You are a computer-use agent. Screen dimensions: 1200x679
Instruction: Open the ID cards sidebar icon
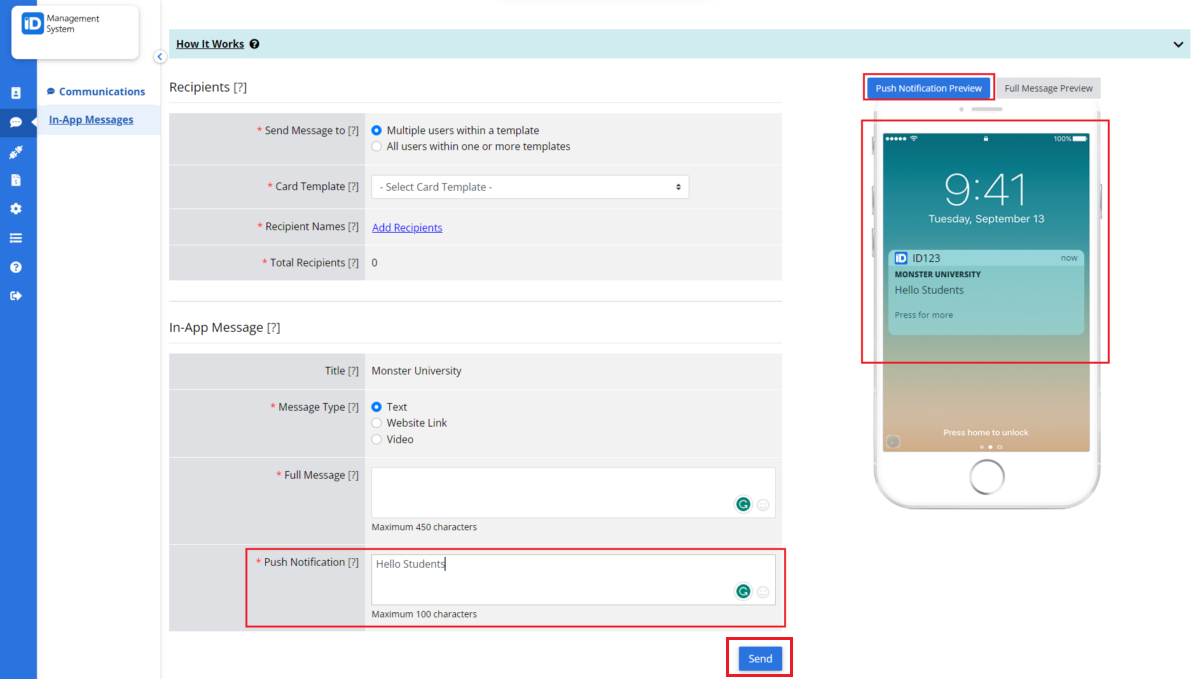coord(16,93)
